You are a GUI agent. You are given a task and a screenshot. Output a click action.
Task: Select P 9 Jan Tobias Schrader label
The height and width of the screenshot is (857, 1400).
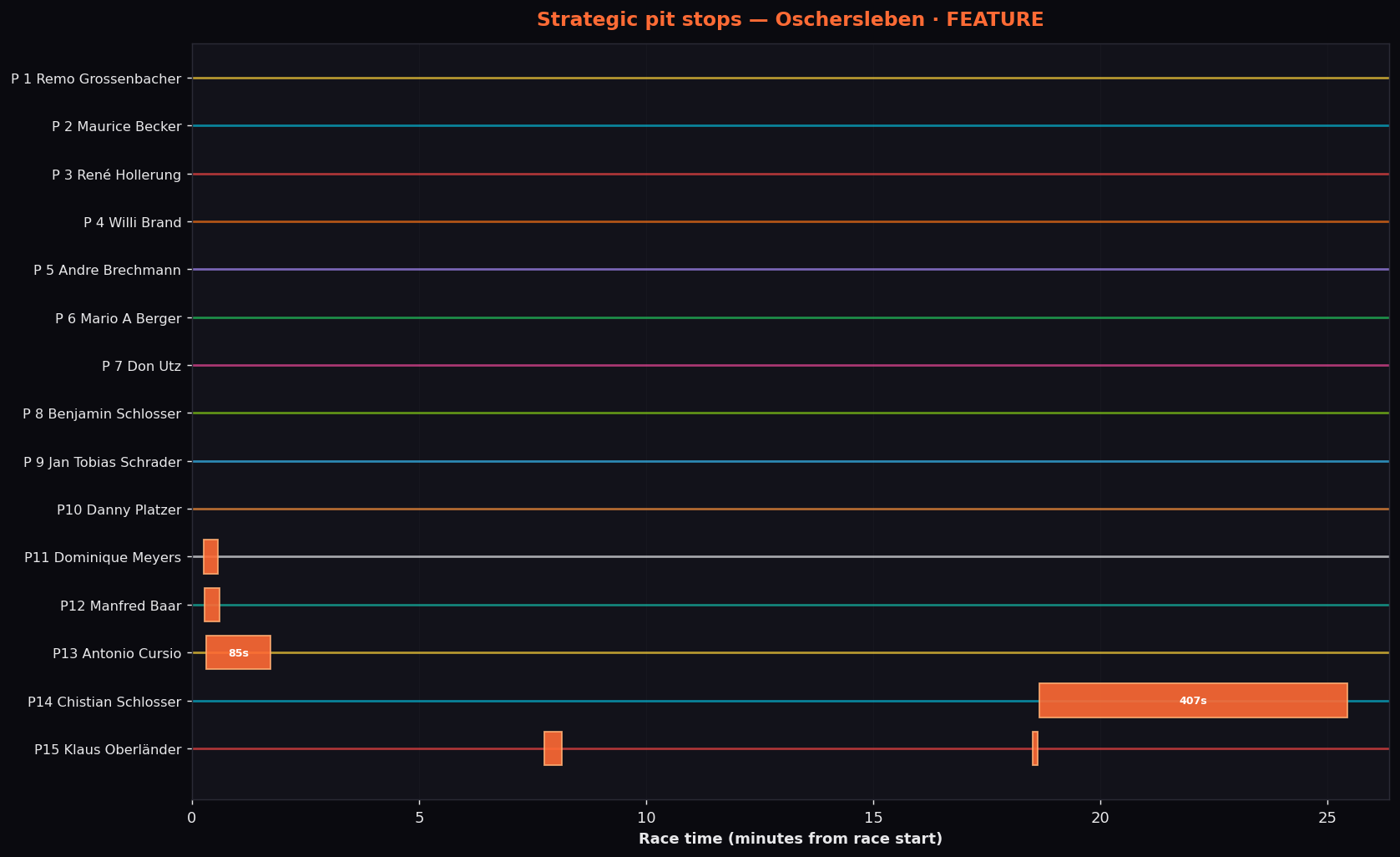(x=102, y=463)
